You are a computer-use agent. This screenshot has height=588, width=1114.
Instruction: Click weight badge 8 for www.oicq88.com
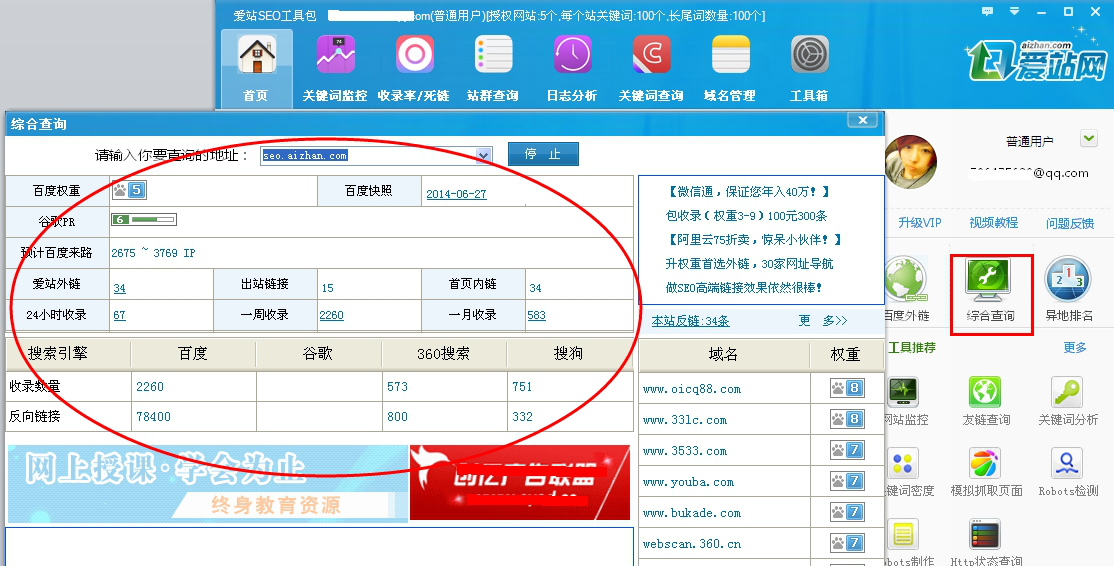[x=847, y=388]
